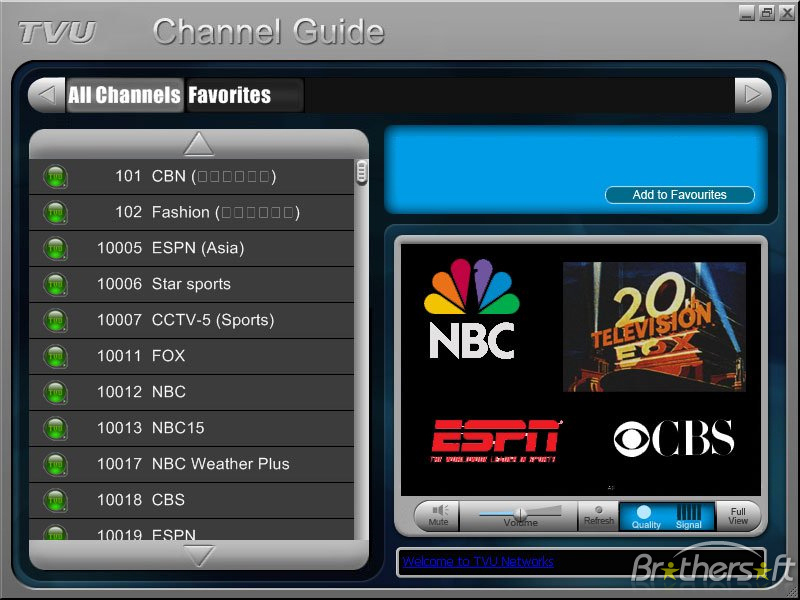
Task: Select channel 10018 CBS
Action: click(x=192, y=501)
